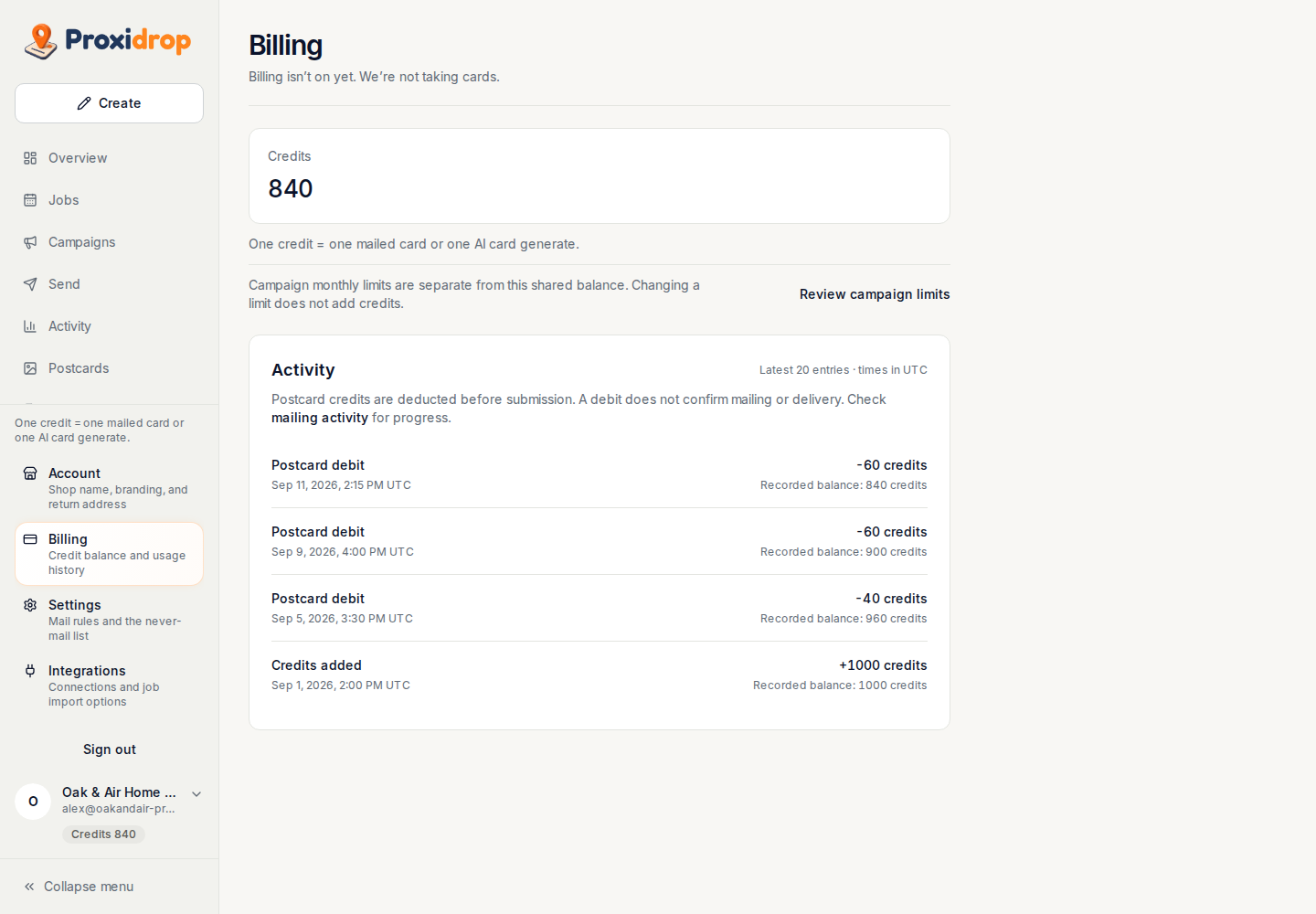Open the Account settings page

pyautogui.click(x=109, y=488)
